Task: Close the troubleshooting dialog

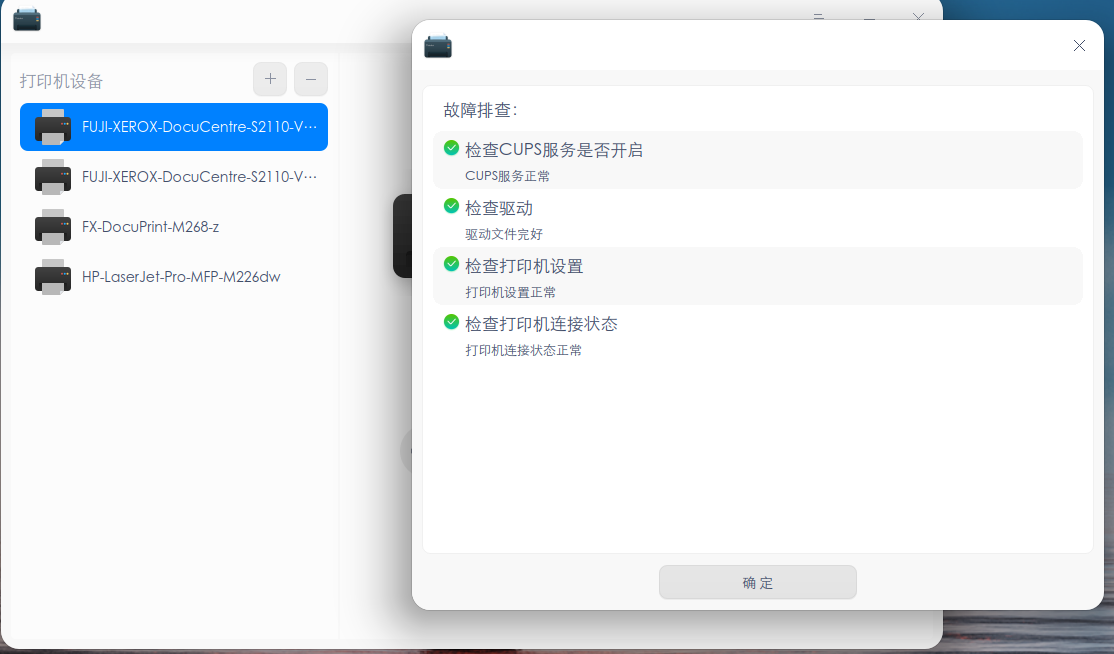Action: coord(1079,45)
